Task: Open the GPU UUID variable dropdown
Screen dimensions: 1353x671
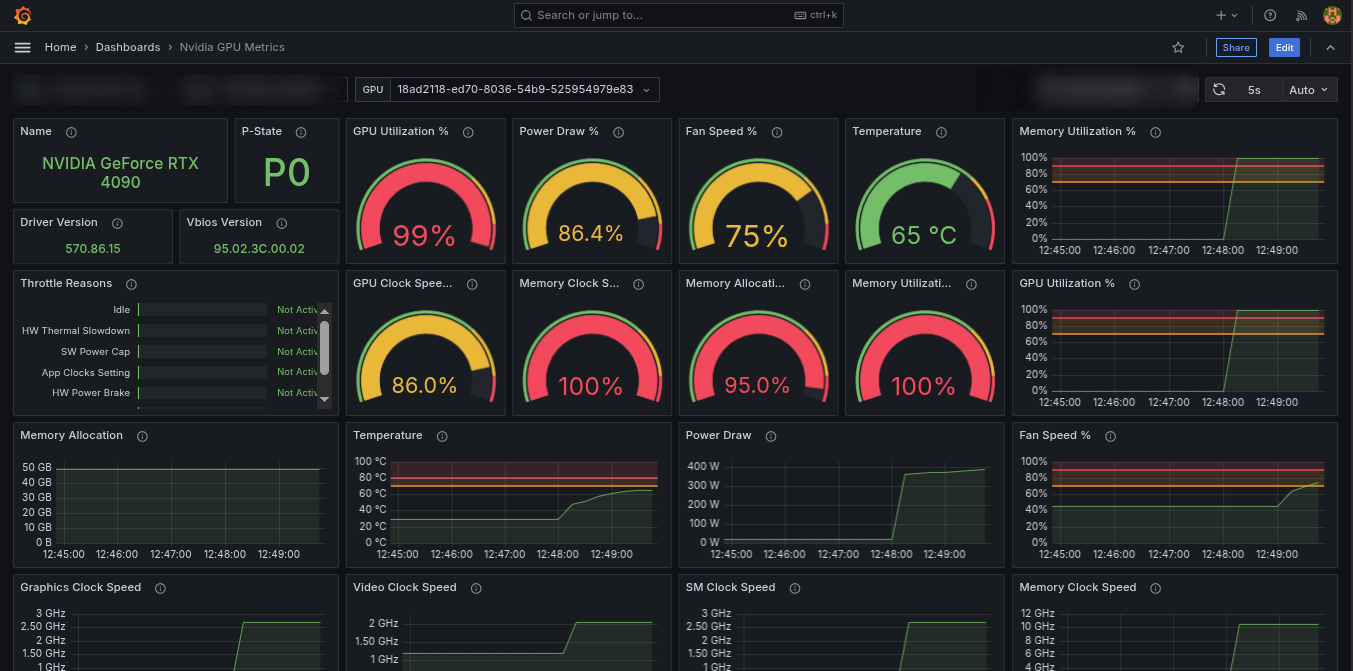Action: (524, 90)
